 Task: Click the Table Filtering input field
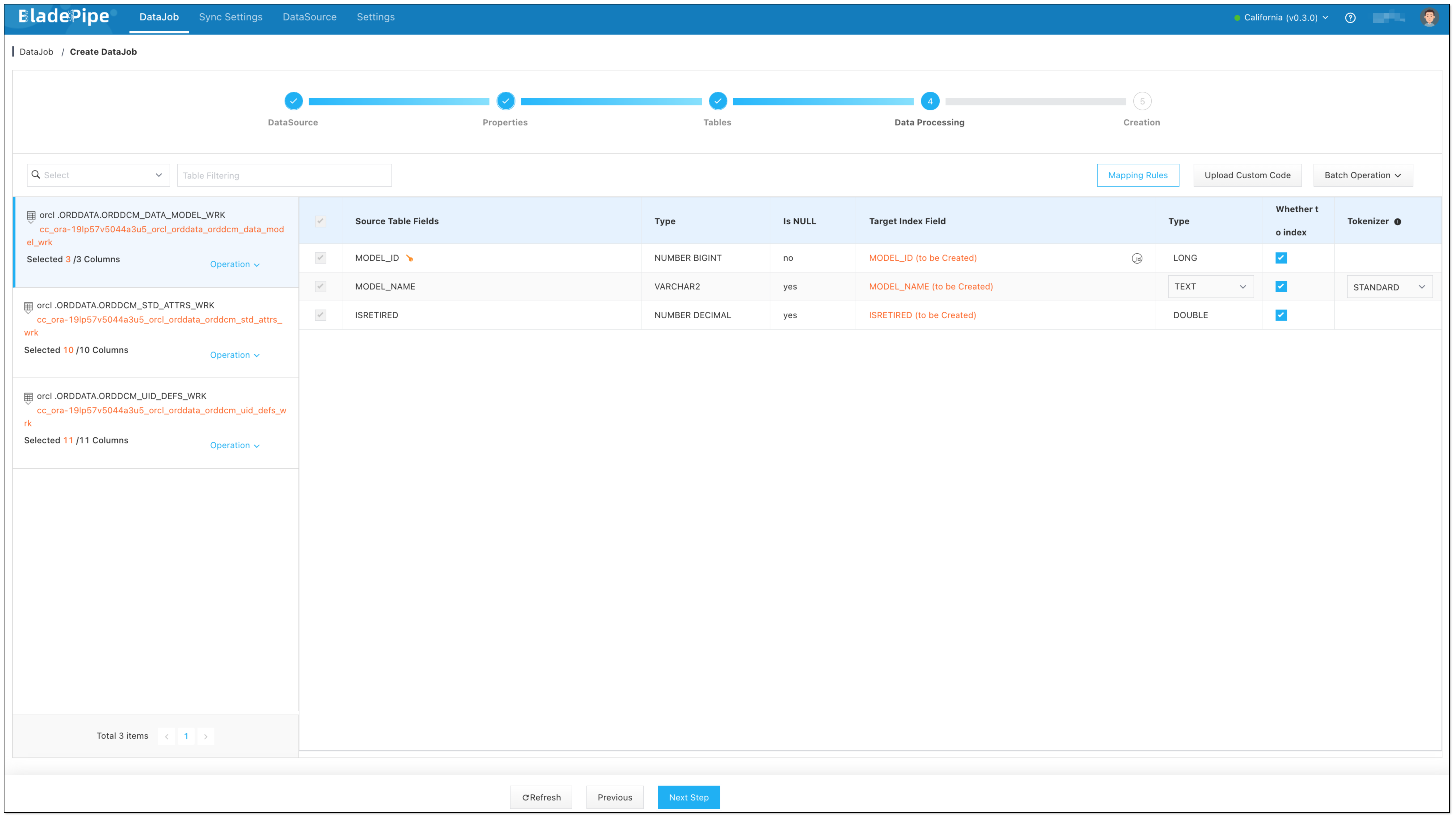pyautogui.click(x=284, y=175)
